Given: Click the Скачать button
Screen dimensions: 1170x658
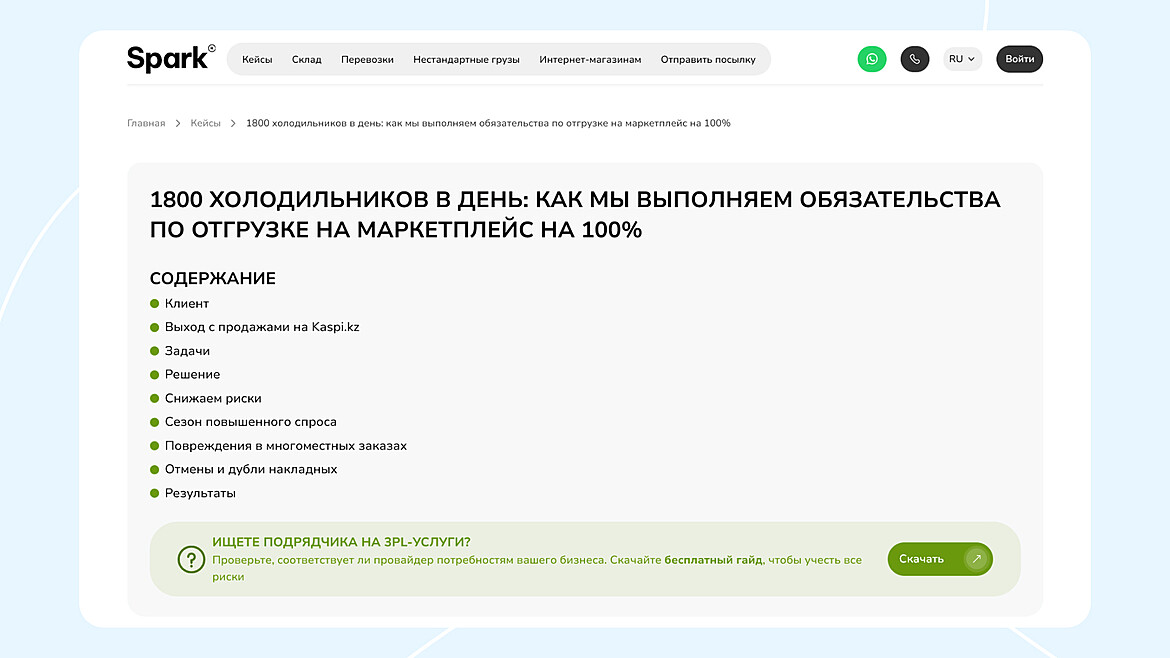Looking at the screenshot, I should (x=939, y=559).
